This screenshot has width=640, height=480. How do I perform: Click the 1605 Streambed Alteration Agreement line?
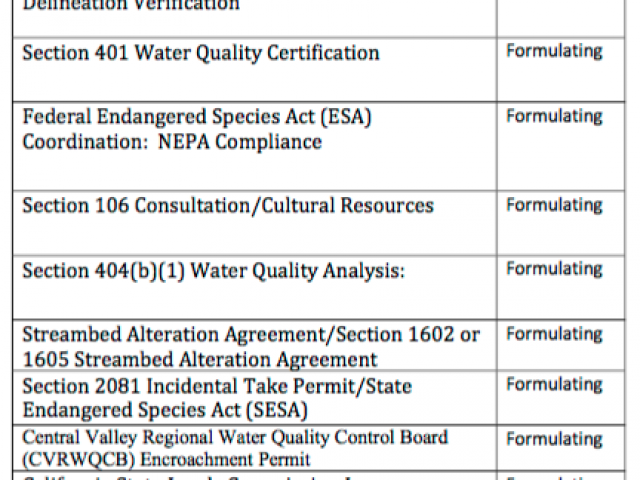coord(200,360)
